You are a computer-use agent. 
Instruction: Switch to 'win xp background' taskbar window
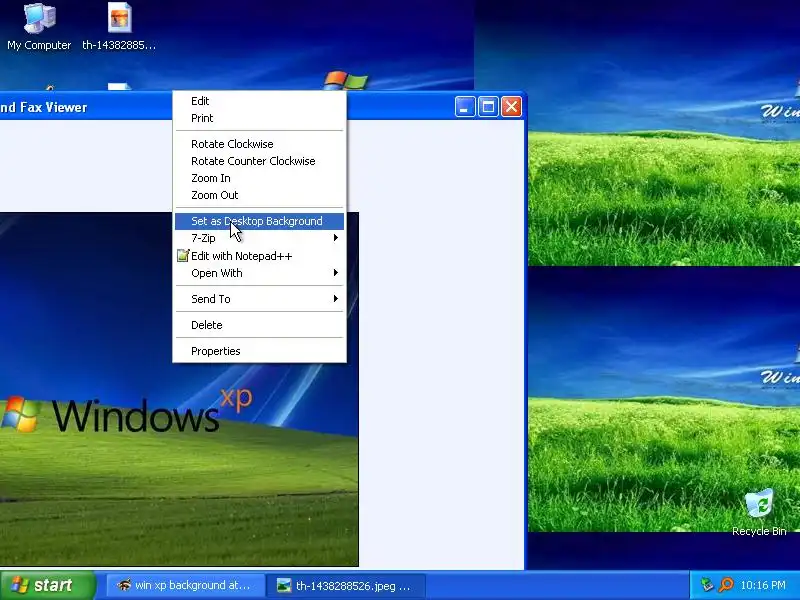click(186, 585)
